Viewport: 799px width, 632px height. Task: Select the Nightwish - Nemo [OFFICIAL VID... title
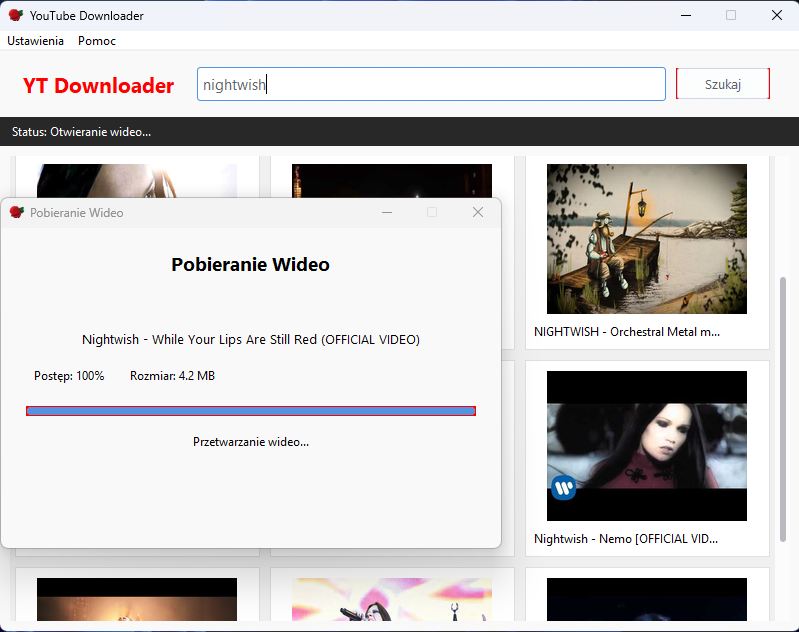[626, 539]
